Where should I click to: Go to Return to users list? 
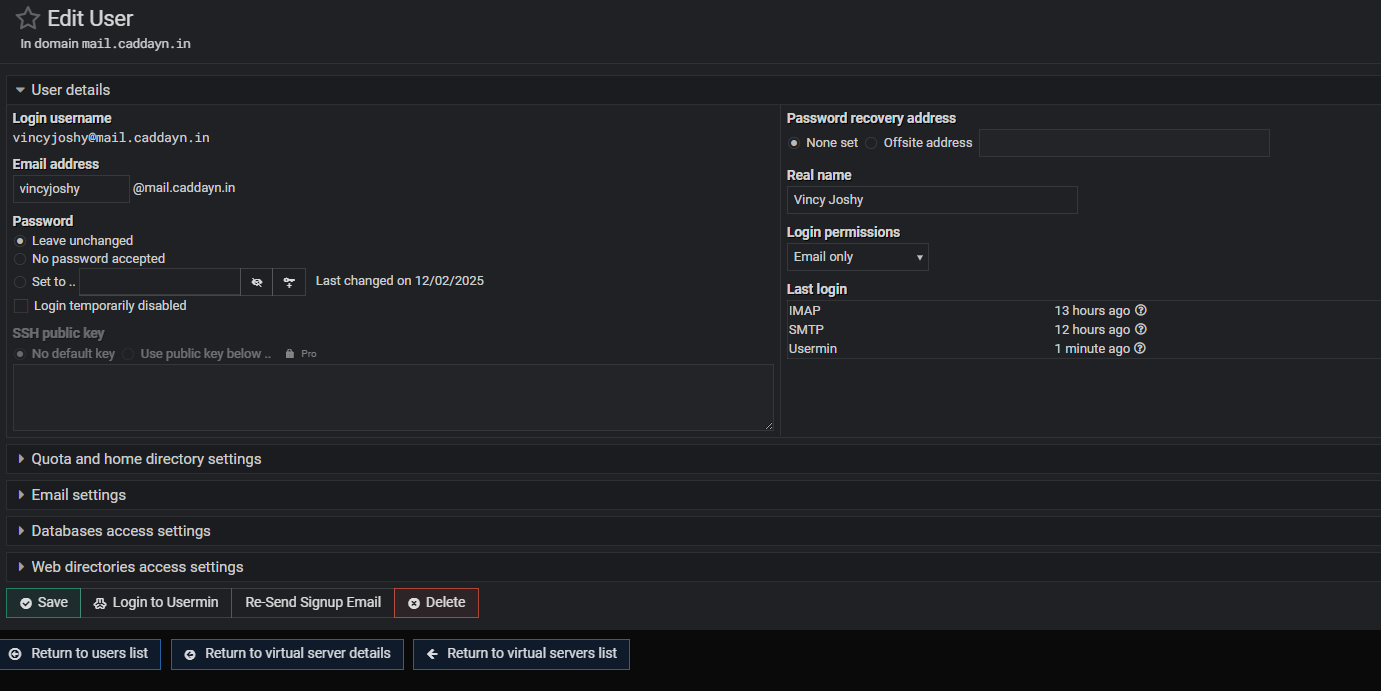tap(79, 654)
